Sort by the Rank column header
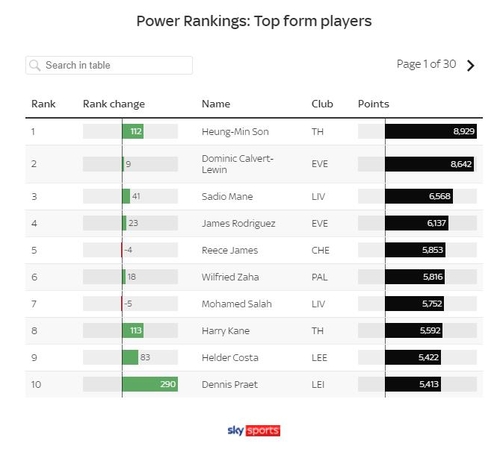The width and height of the screenshot is (500, 452). point(43,104)
